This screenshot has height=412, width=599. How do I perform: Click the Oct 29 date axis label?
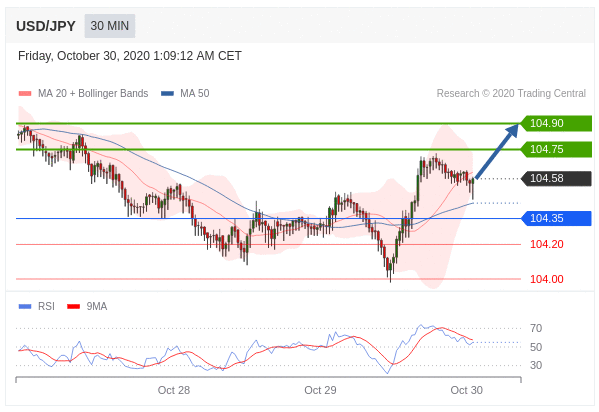[x=320, y=390]
